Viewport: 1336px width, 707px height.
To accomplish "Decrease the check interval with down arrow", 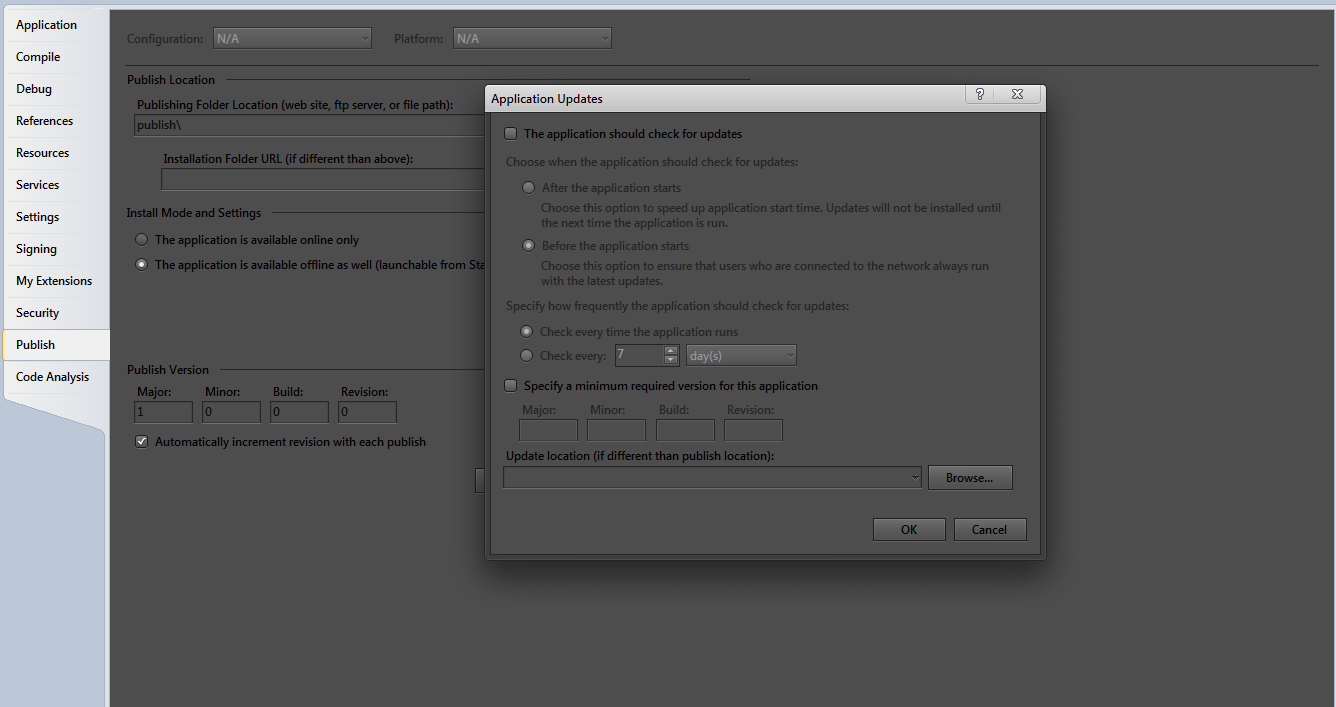I will [671, 360].
